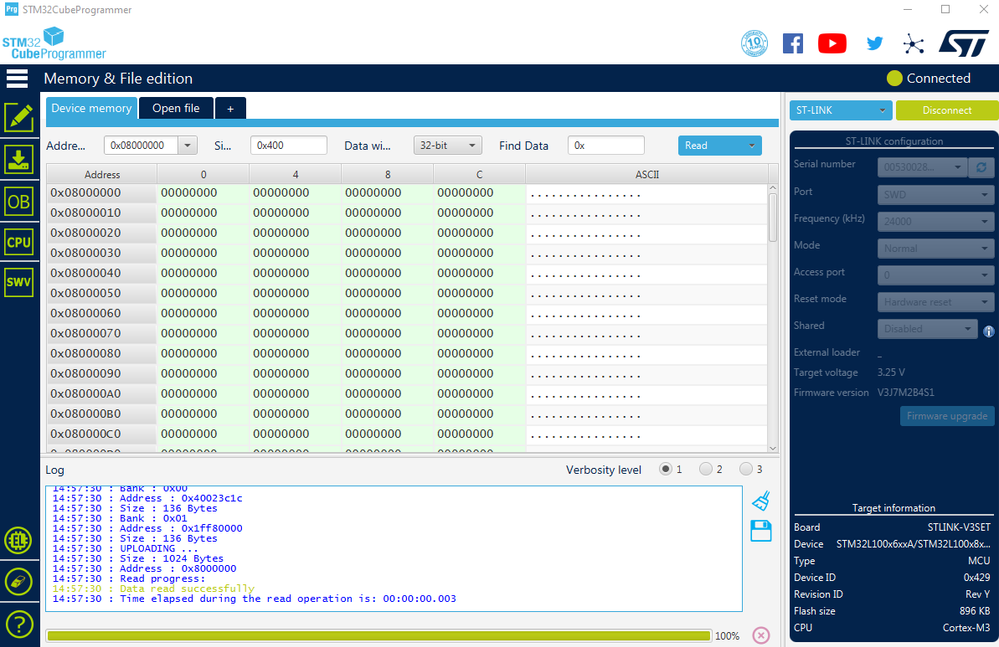Open the CPU panel

(x=19, y=242)
